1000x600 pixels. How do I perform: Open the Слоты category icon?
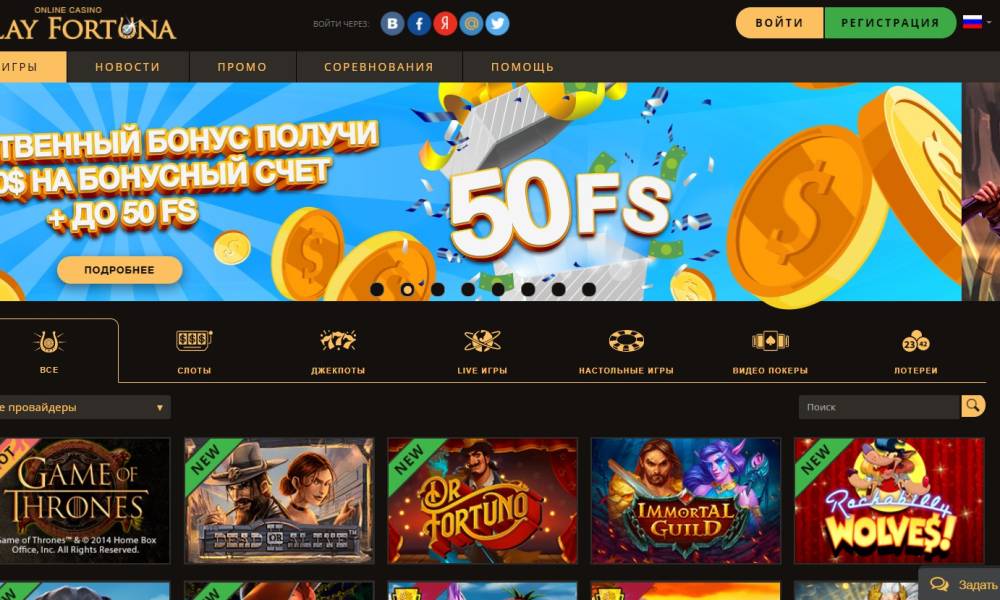pos(194,341)
